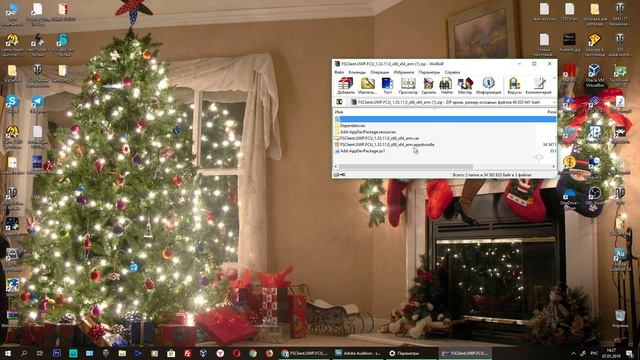The image size is (640, 360).
Task: Open the Справка menu
Action: click(452, 72)
